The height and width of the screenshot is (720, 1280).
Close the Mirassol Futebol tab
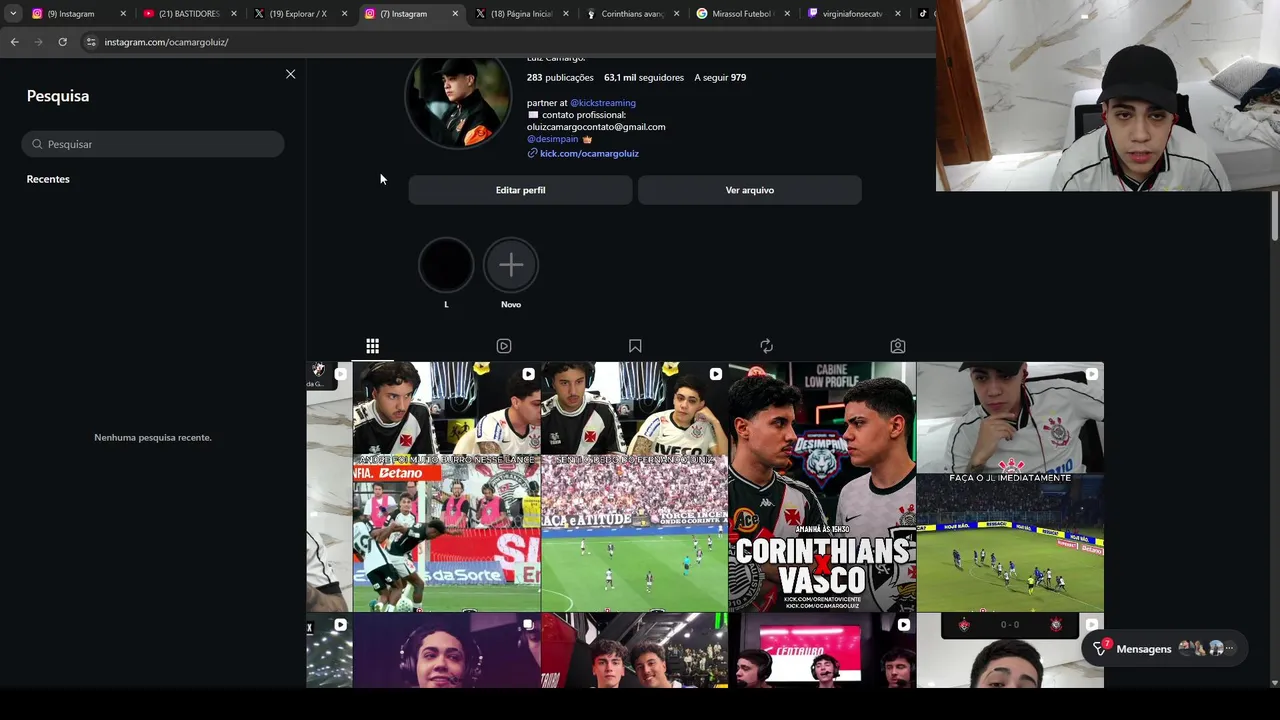788,14
